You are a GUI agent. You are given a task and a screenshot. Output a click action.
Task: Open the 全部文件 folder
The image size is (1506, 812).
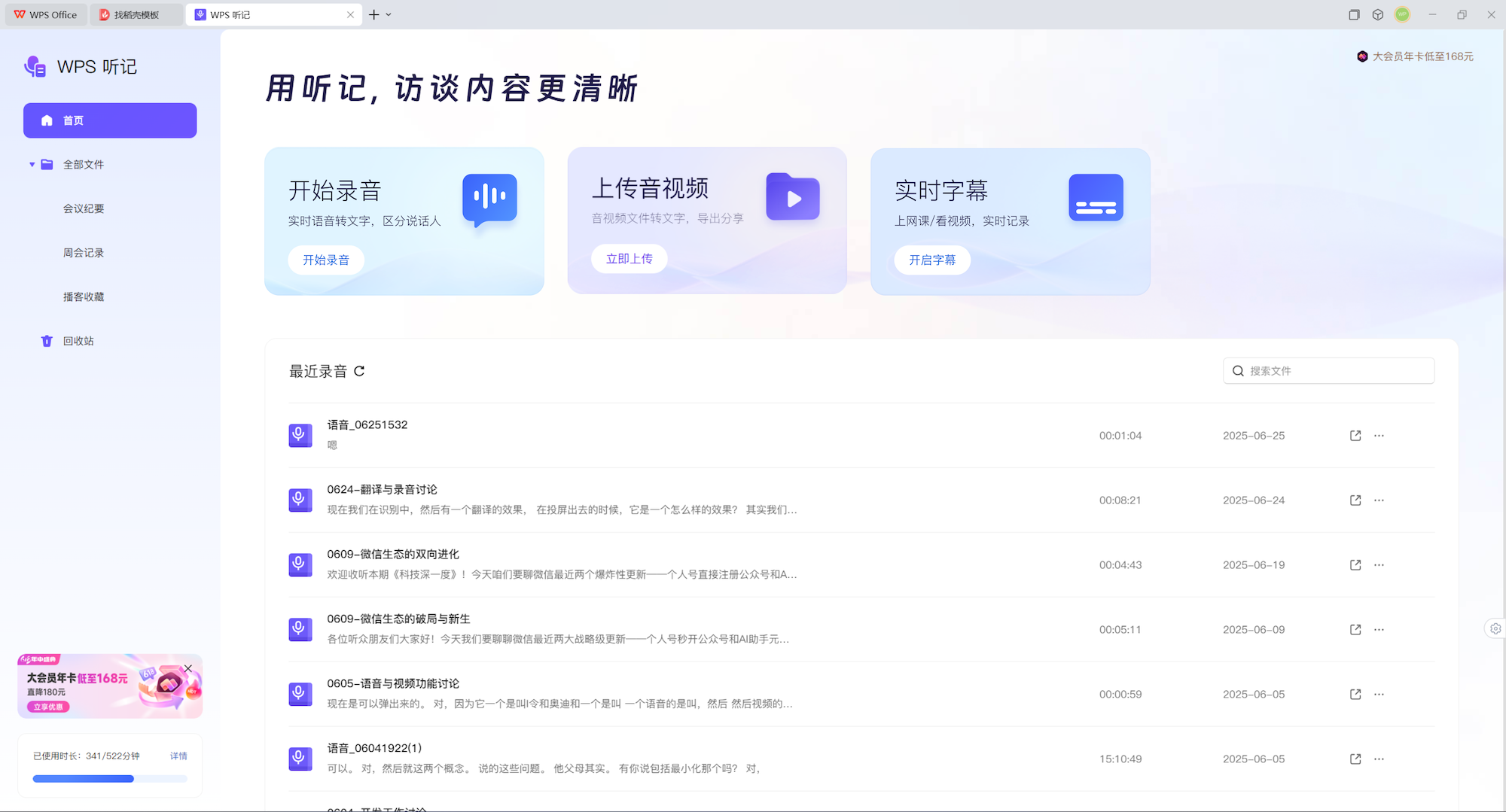point(84,164)
